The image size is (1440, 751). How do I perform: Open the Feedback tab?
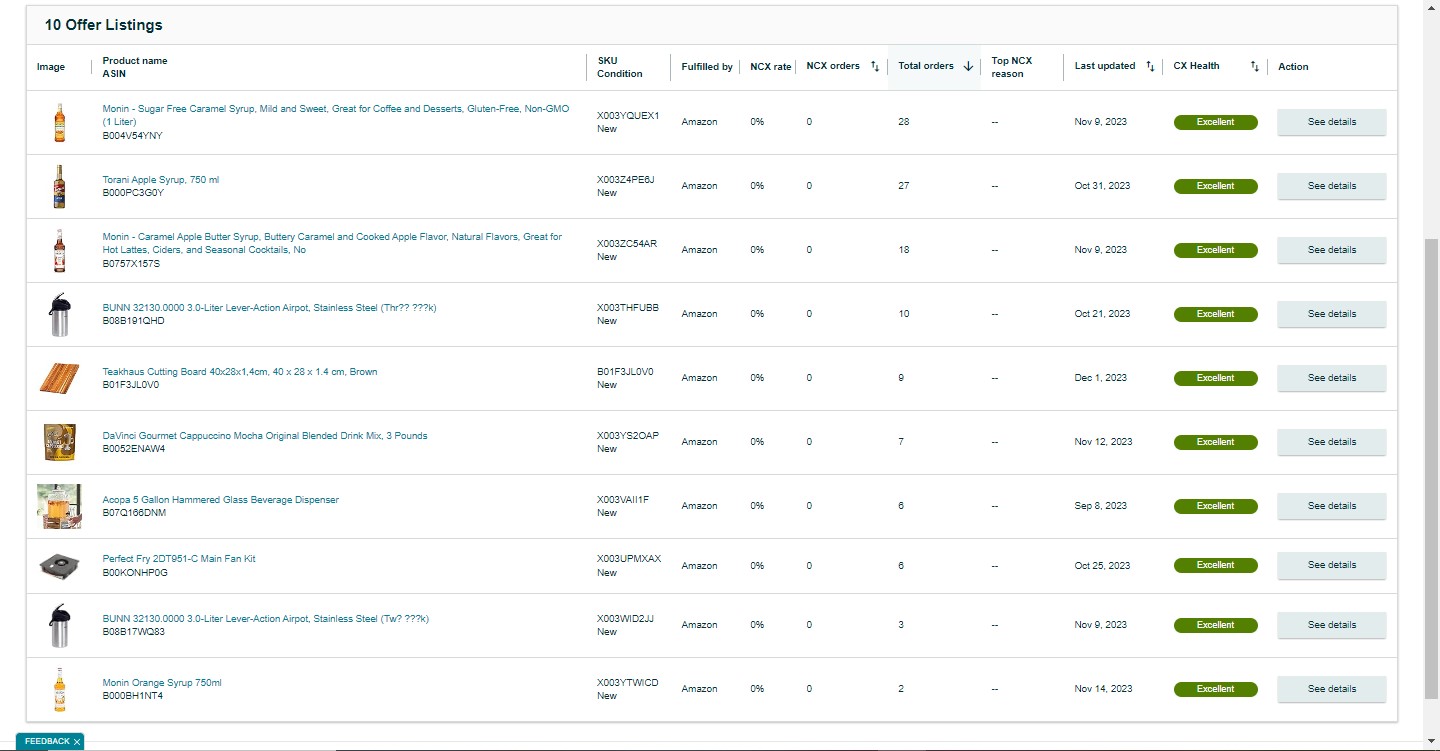48,742
